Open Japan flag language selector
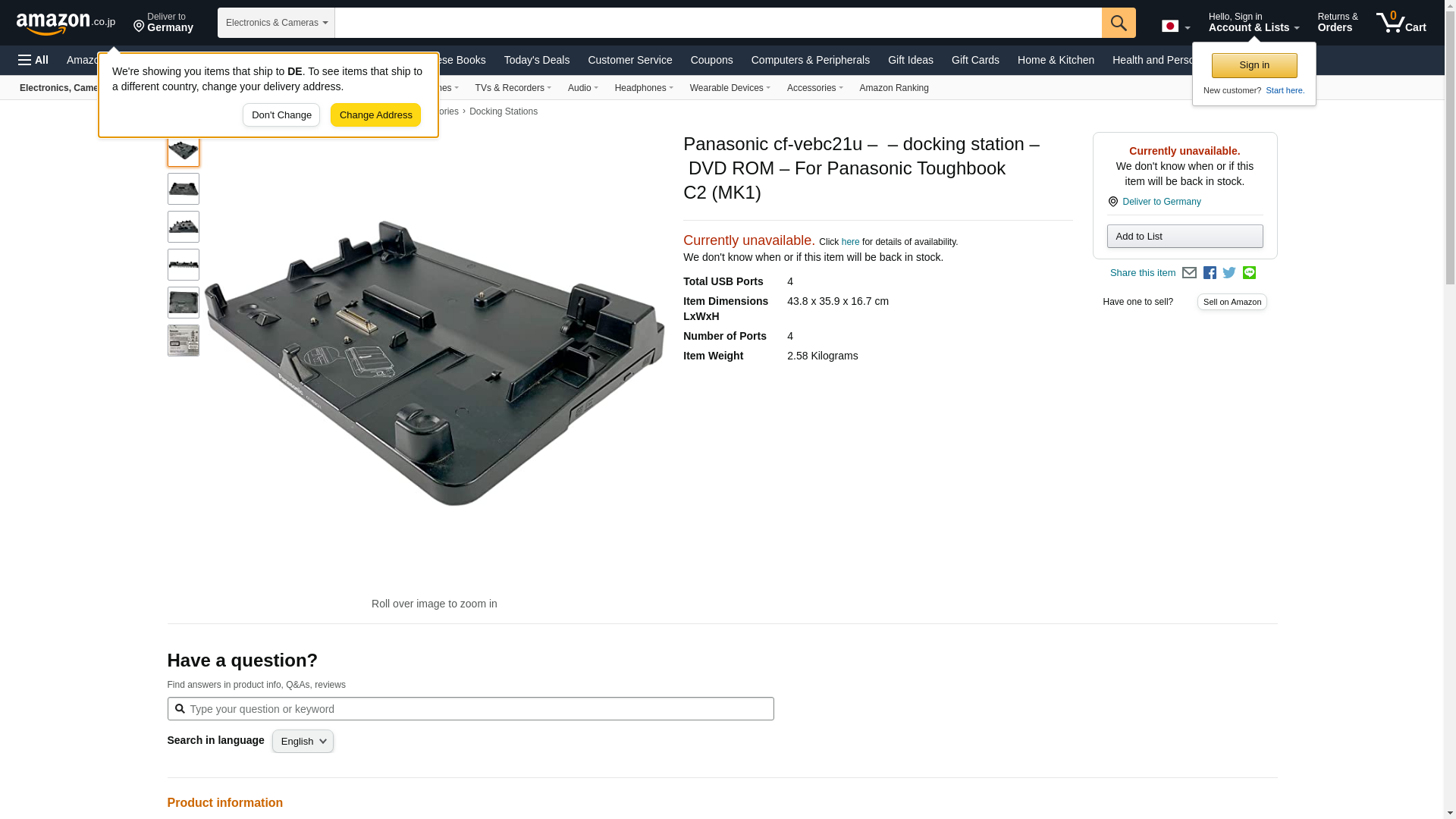The image size is (1456, 819). pos(1175,27)
